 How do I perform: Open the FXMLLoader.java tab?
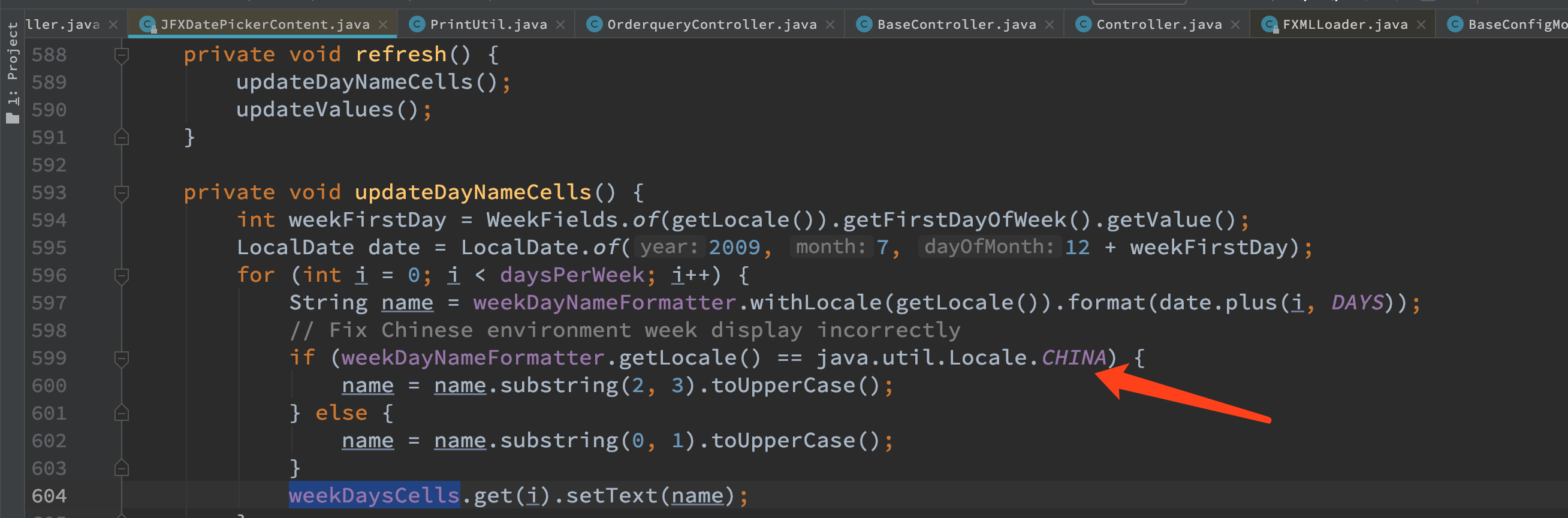point(1344,25)
